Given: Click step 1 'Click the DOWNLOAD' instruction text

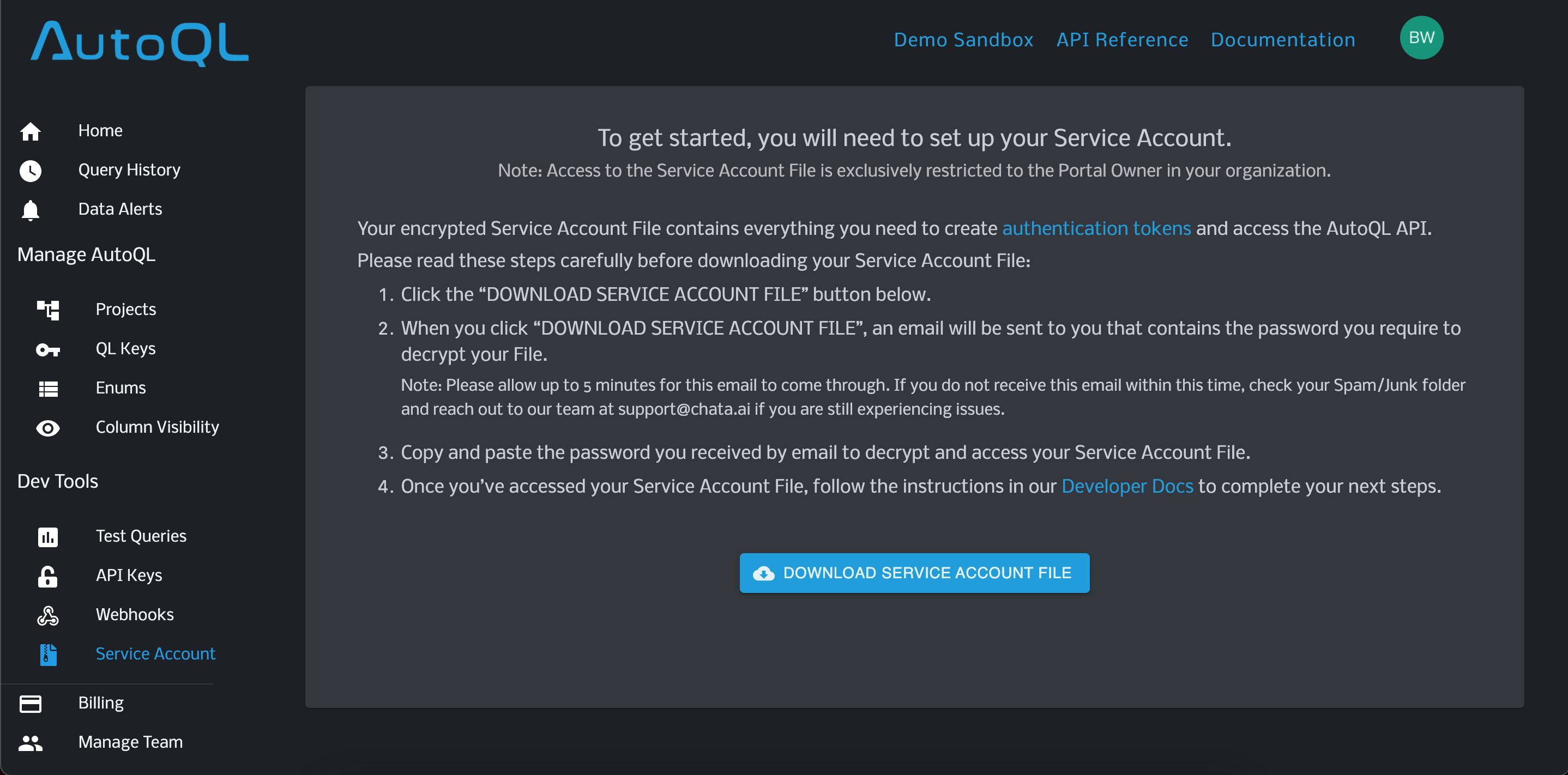Looking at the screenshot, I should click(665, 294).
